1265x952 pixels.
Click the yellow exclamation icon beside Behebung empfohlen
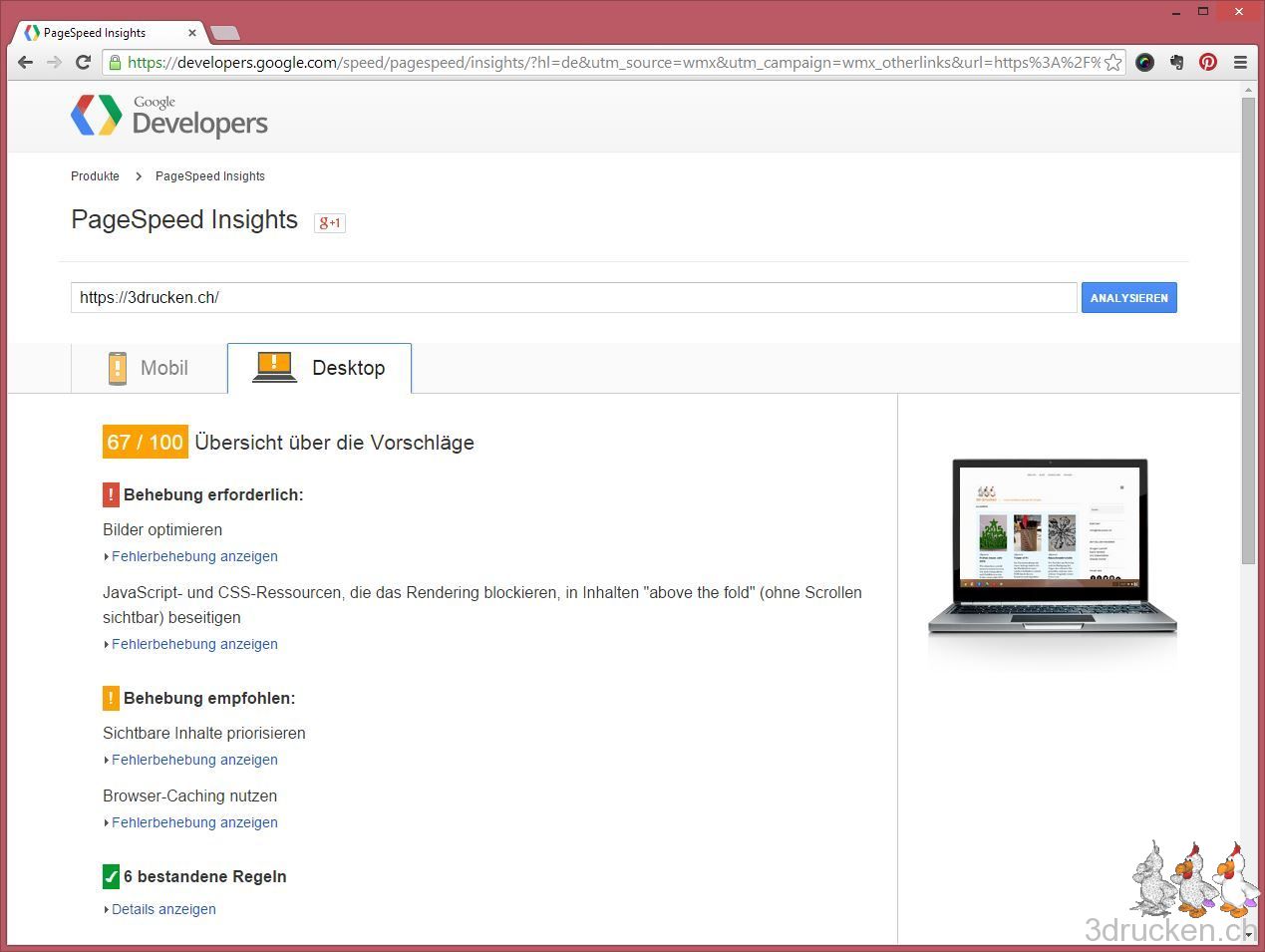[x=111, y=698]
